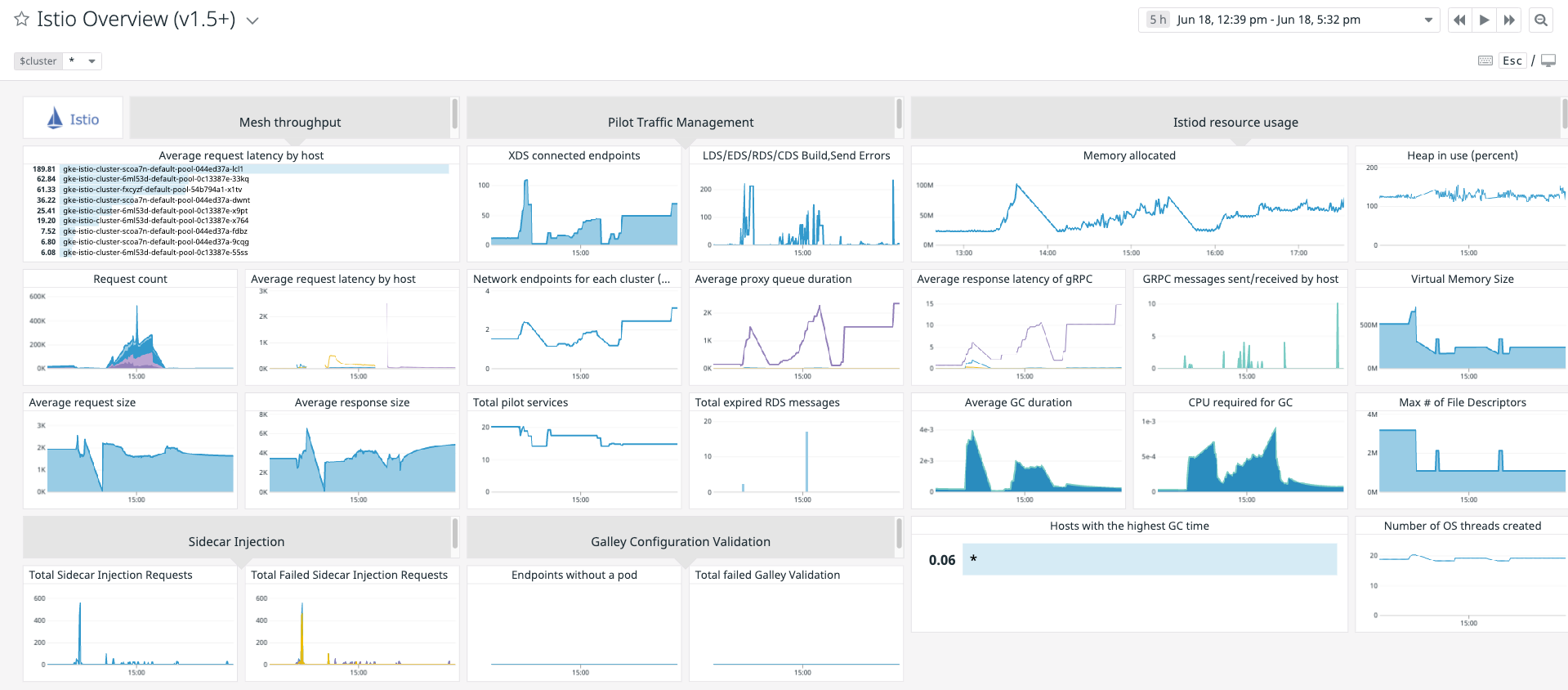1568x690 pixels.
Task: Select the Pilot Traffic Management section header
Action: [680, 122]
